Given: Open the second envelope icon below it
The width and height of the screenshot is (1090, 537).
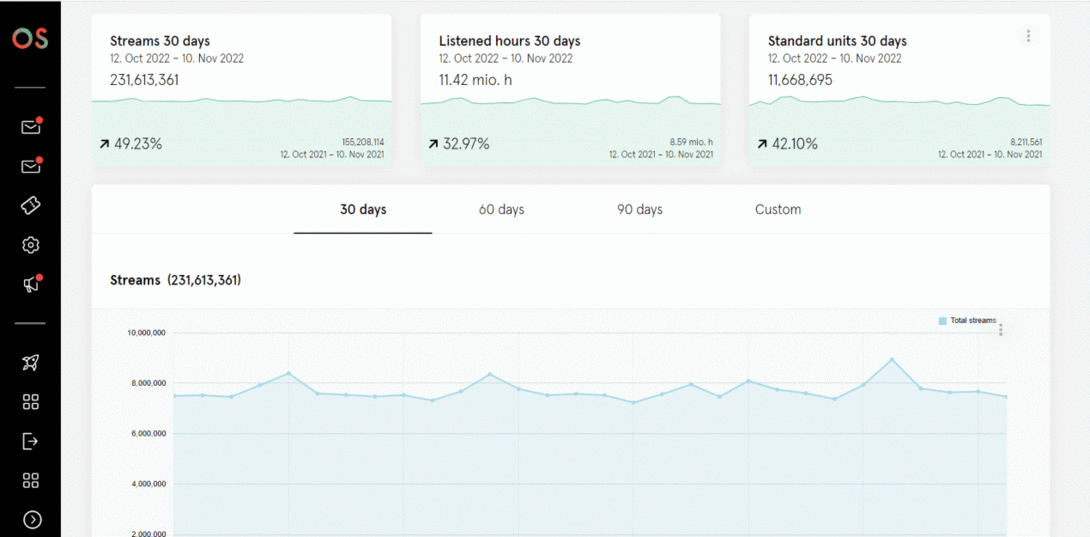Looking at the screenshot, I should coord(30,166).
